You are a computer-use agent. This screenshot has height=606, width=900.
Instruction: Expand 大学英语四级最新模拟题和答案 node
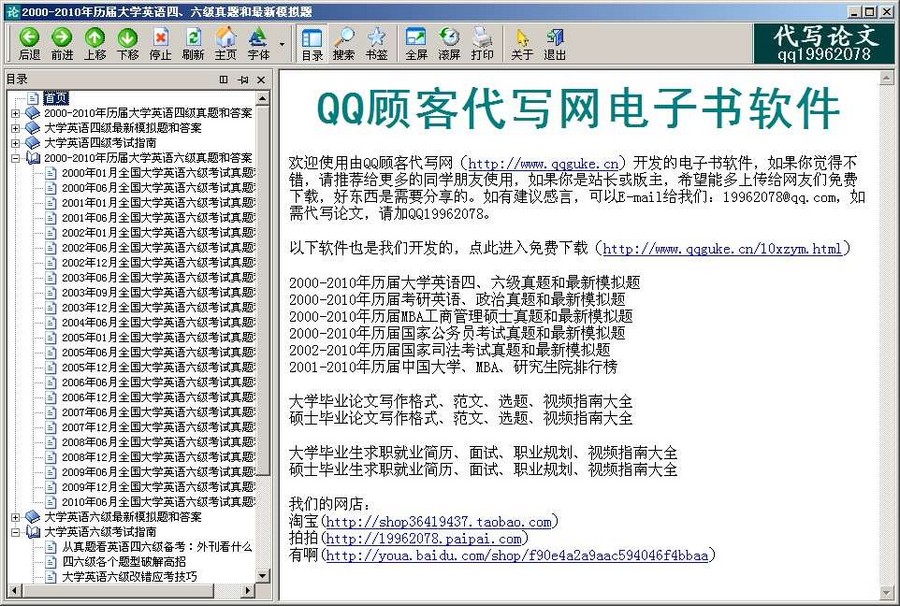[15, 128]
